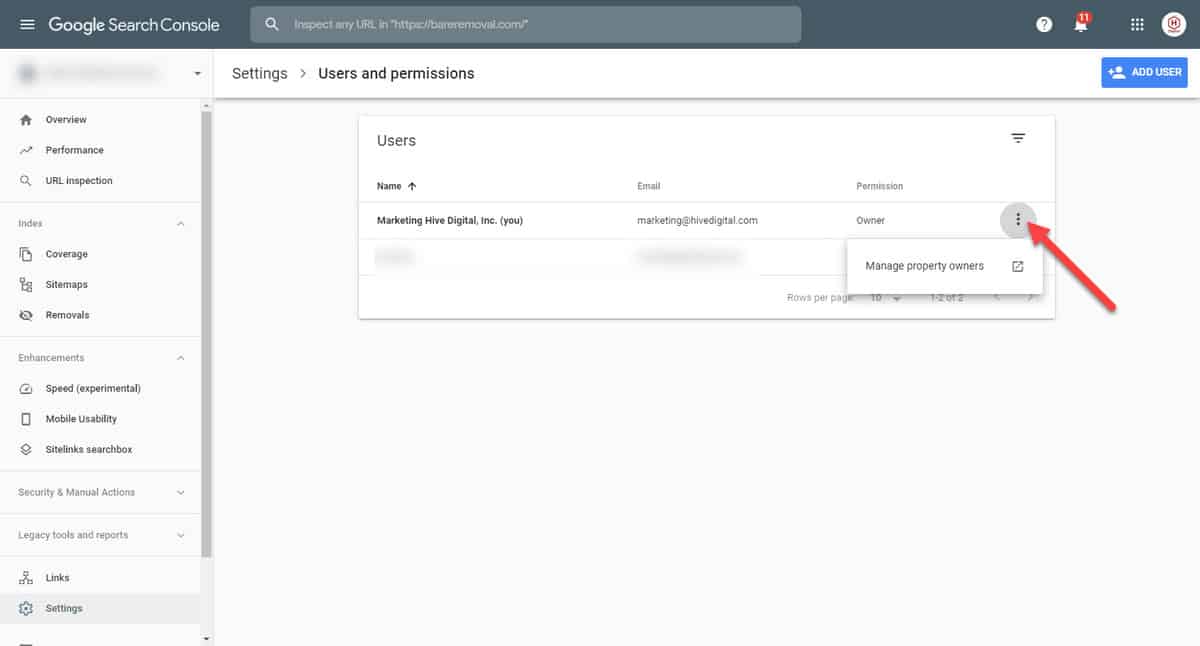The height and width of the screenshot is (646, 1200).
Task: Filter the Users table
Action: pyautogui.click(x=1018, y=139)
